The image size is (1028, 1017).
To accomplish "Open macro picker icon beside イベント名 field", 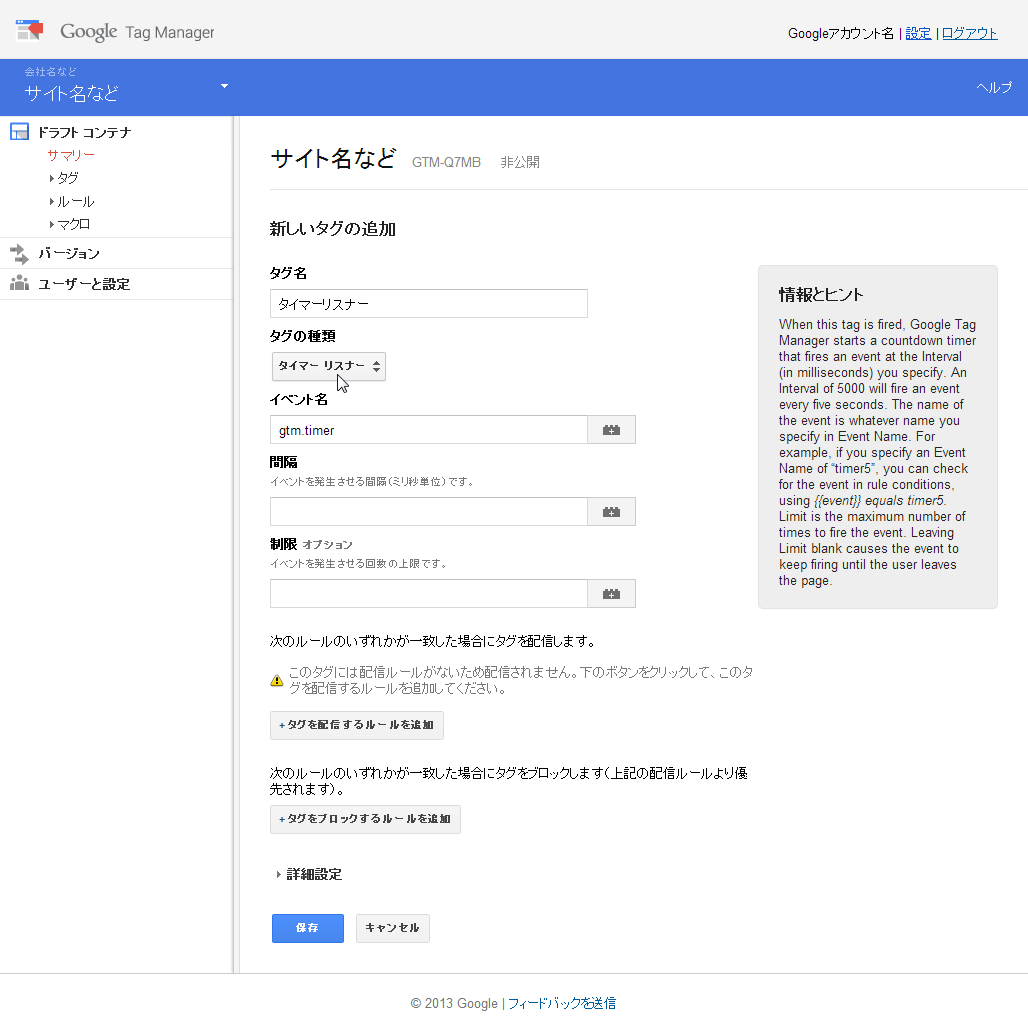I will [x=611, y=428].
